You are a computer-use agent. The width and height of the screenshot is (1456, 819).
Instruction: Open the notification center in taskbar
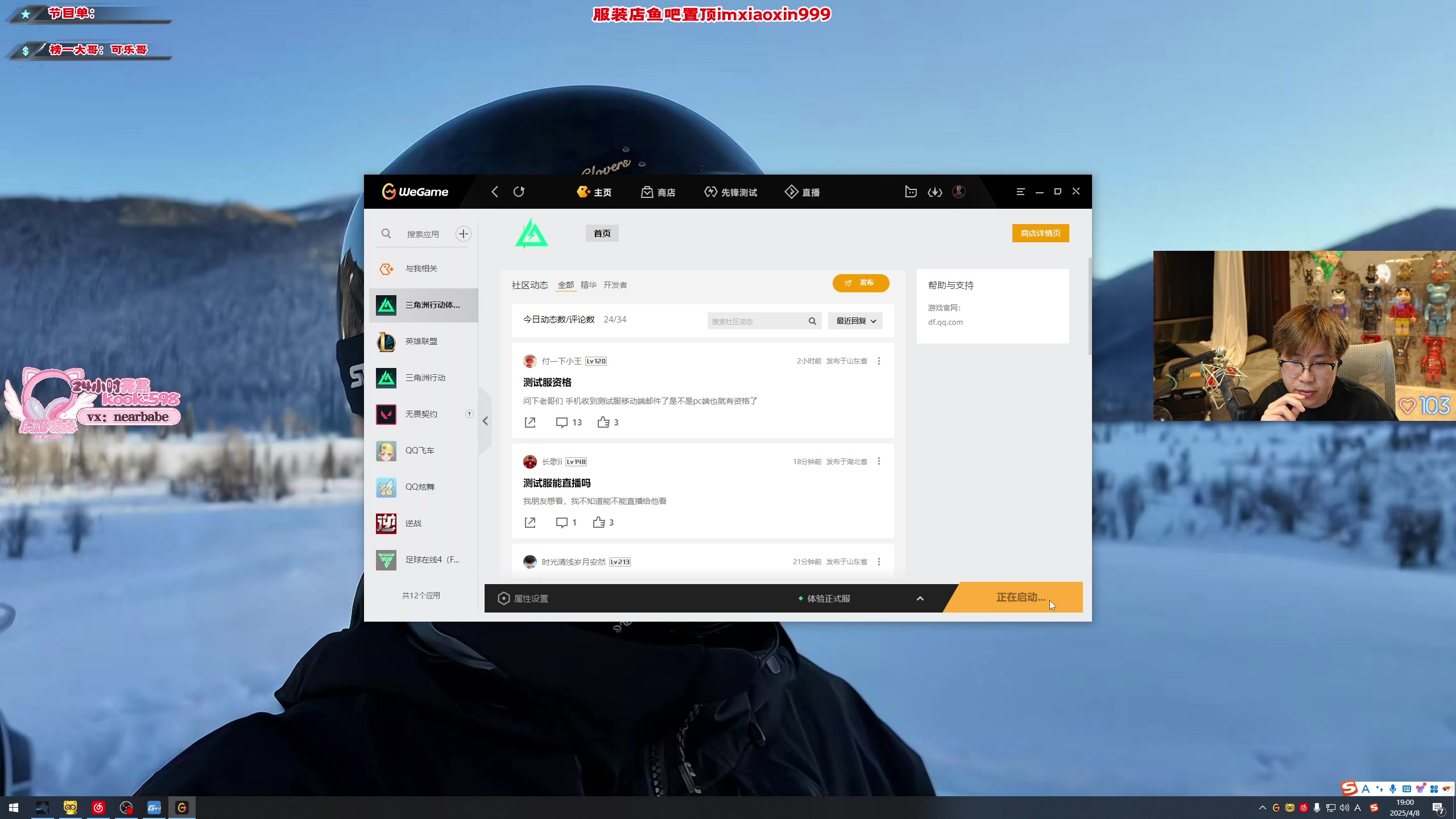click(1438, 808)
